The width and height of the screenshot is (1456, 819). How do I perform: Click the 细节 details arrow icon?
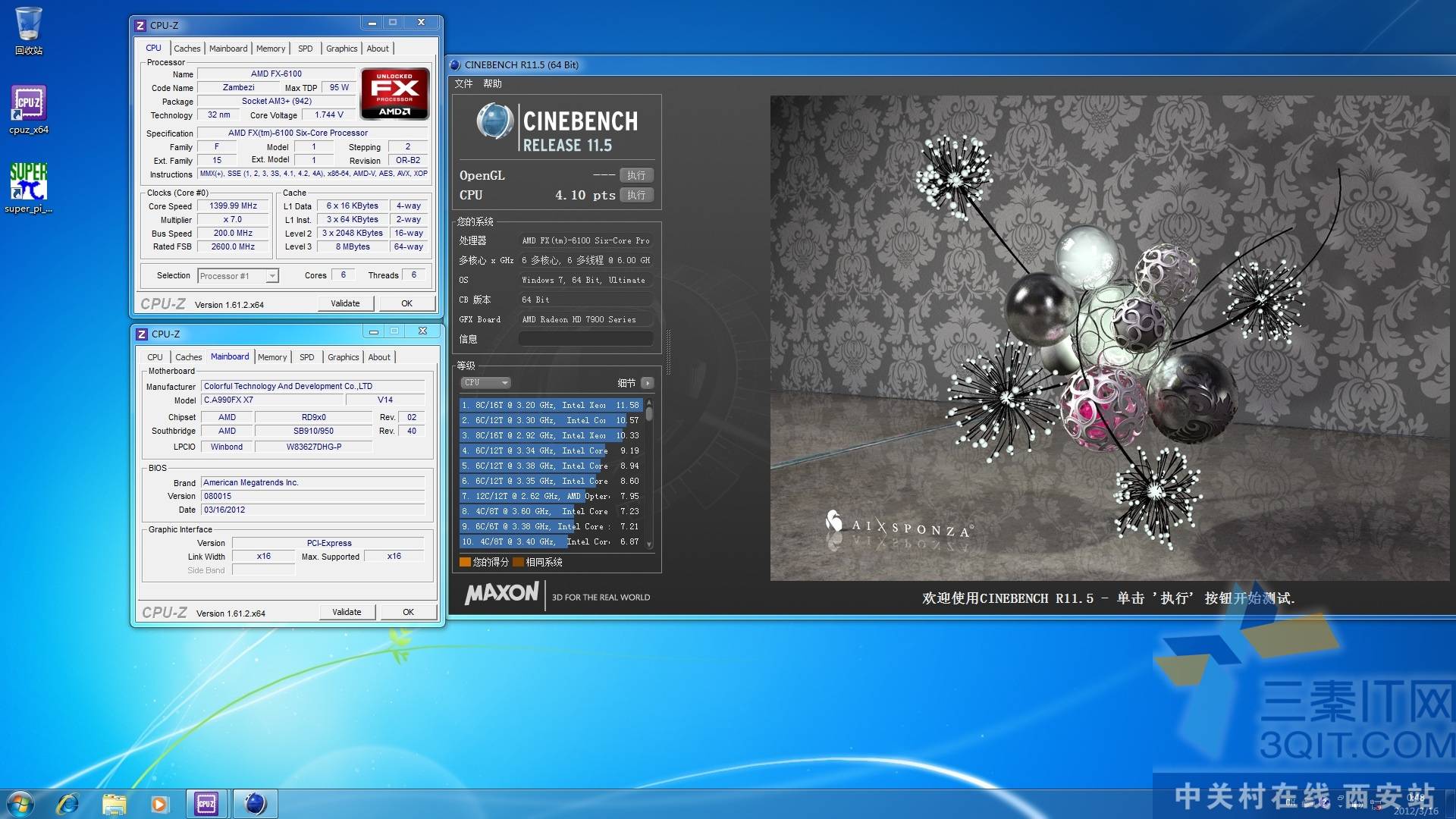[x=647, y=383]
